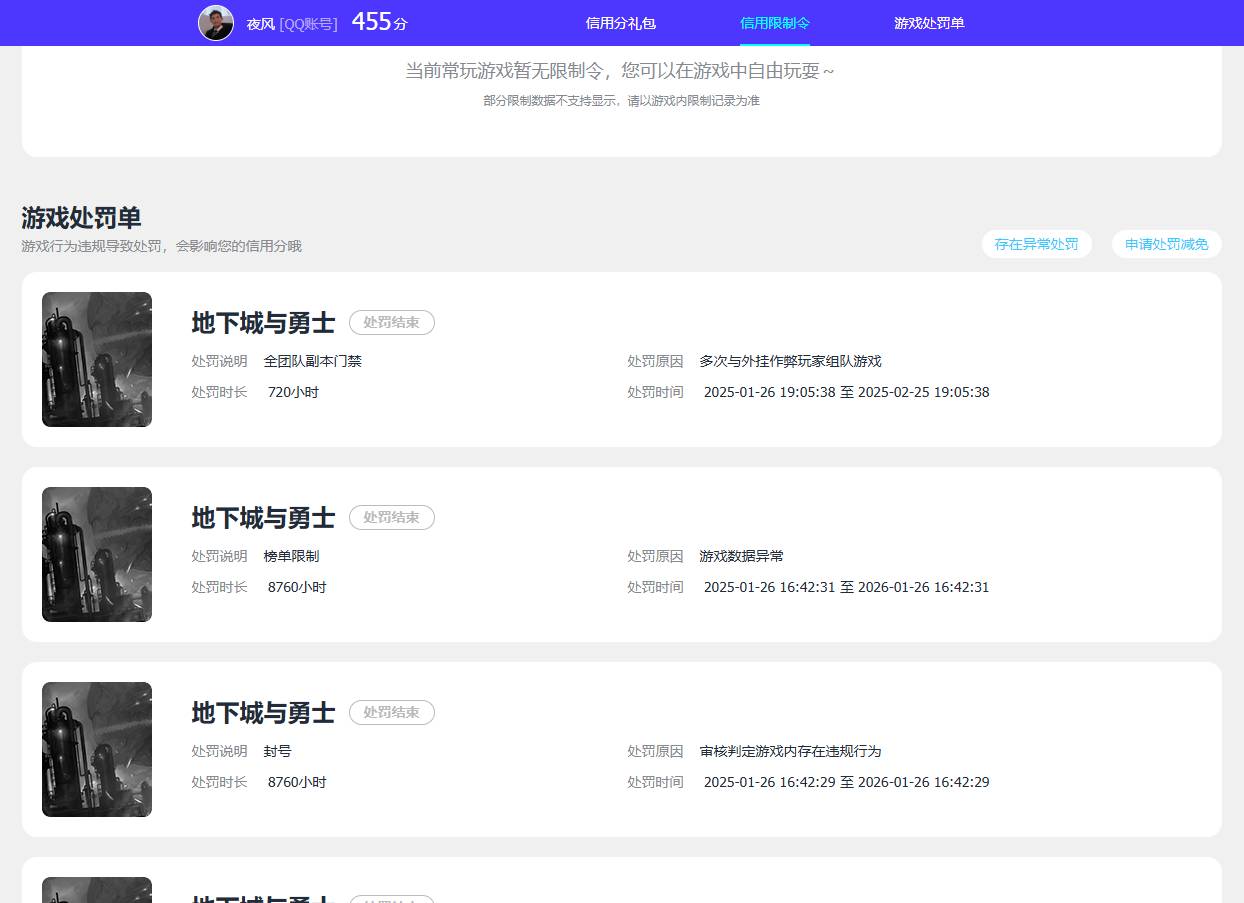Screen dimensions: 1244x903
Task: Click the 8760小时 duration in 榜单限制 card
Action: click(x=297, y=587)
